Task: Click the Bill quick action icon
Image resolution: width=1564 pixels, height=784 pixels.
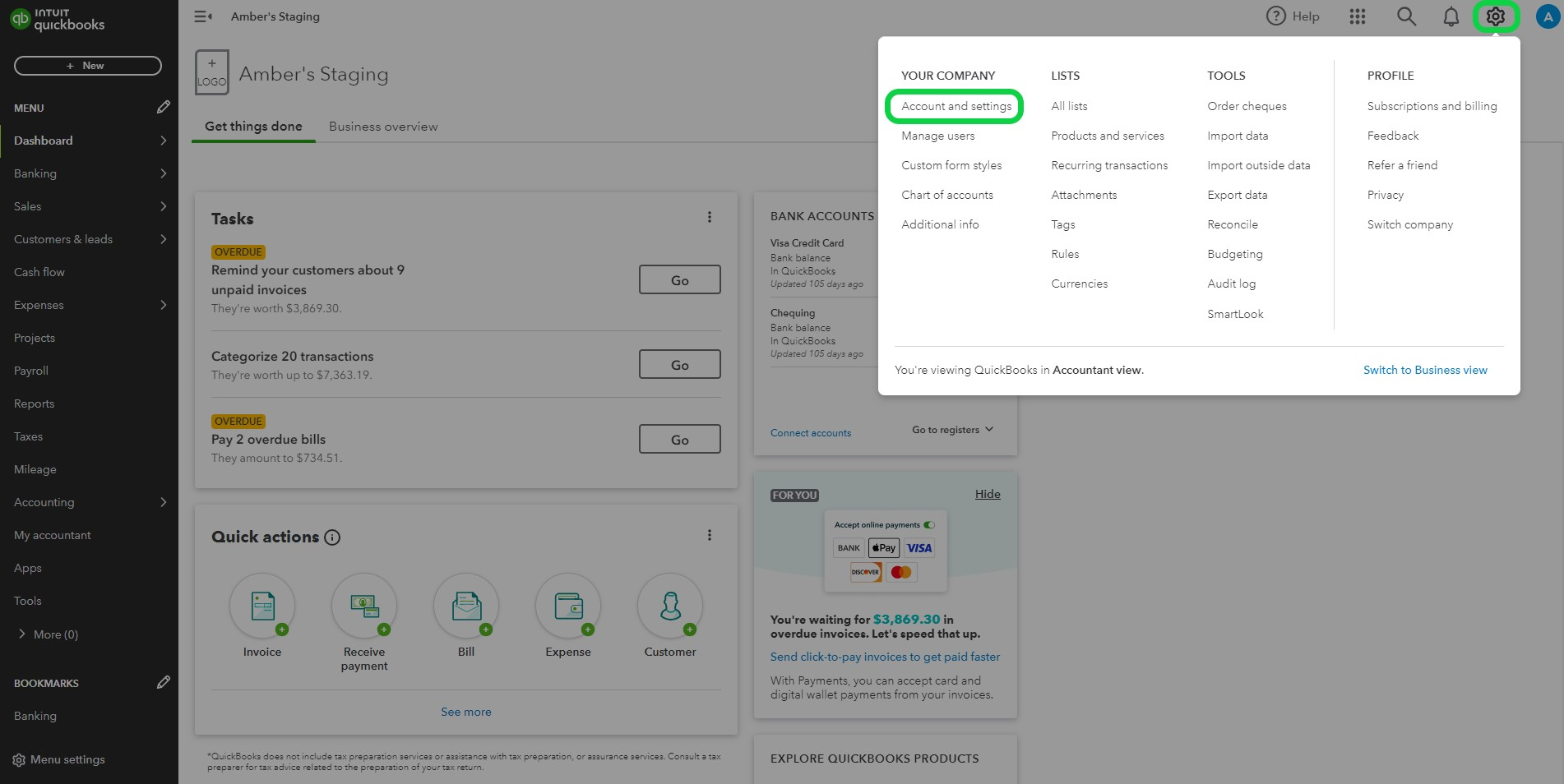Action: tap(466, 606)
